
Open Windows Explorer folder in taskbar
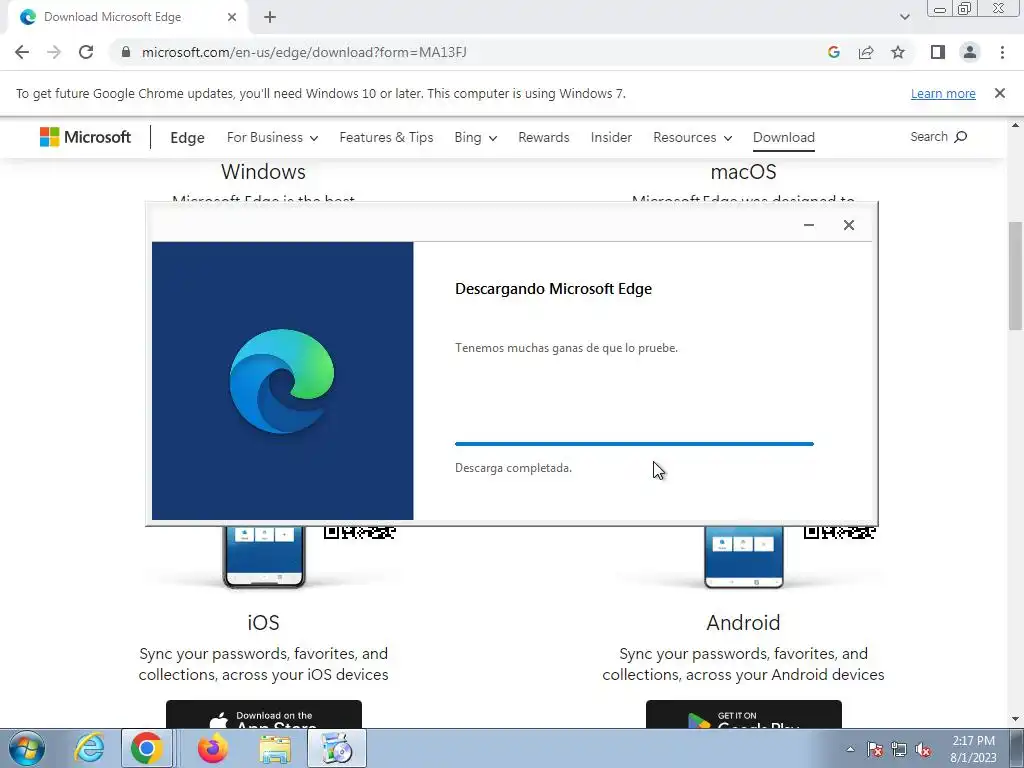[275, 748]
